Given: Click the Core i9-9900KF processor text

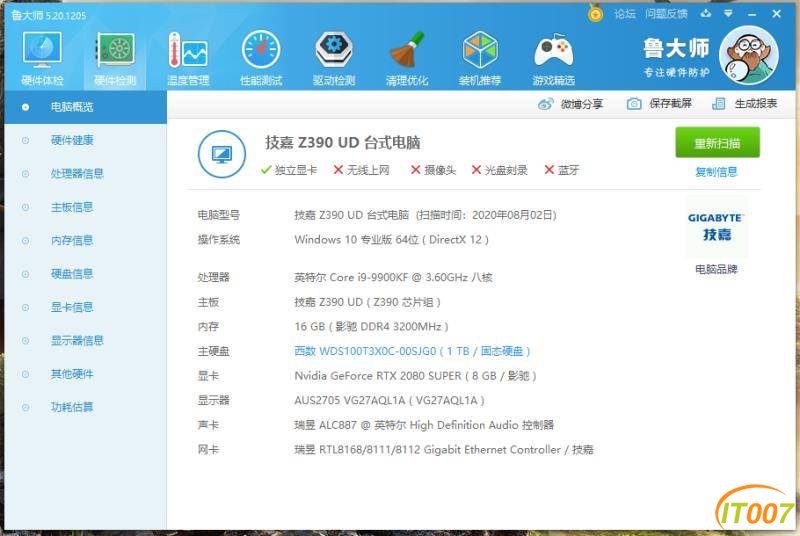Looking at the screenshot, I should click(x=393, y=277).
